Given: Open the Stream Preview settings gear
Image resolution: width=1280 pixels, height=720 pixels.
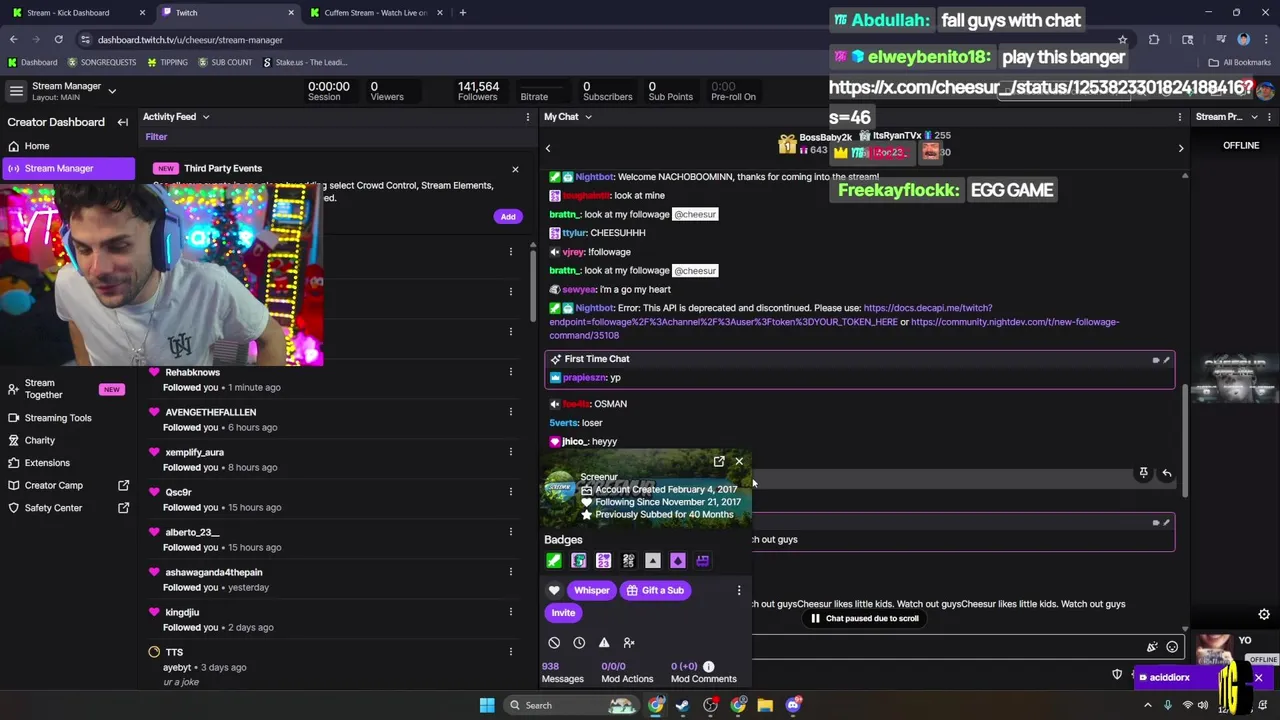Looking at the screenshot, I should [1264, 614].
